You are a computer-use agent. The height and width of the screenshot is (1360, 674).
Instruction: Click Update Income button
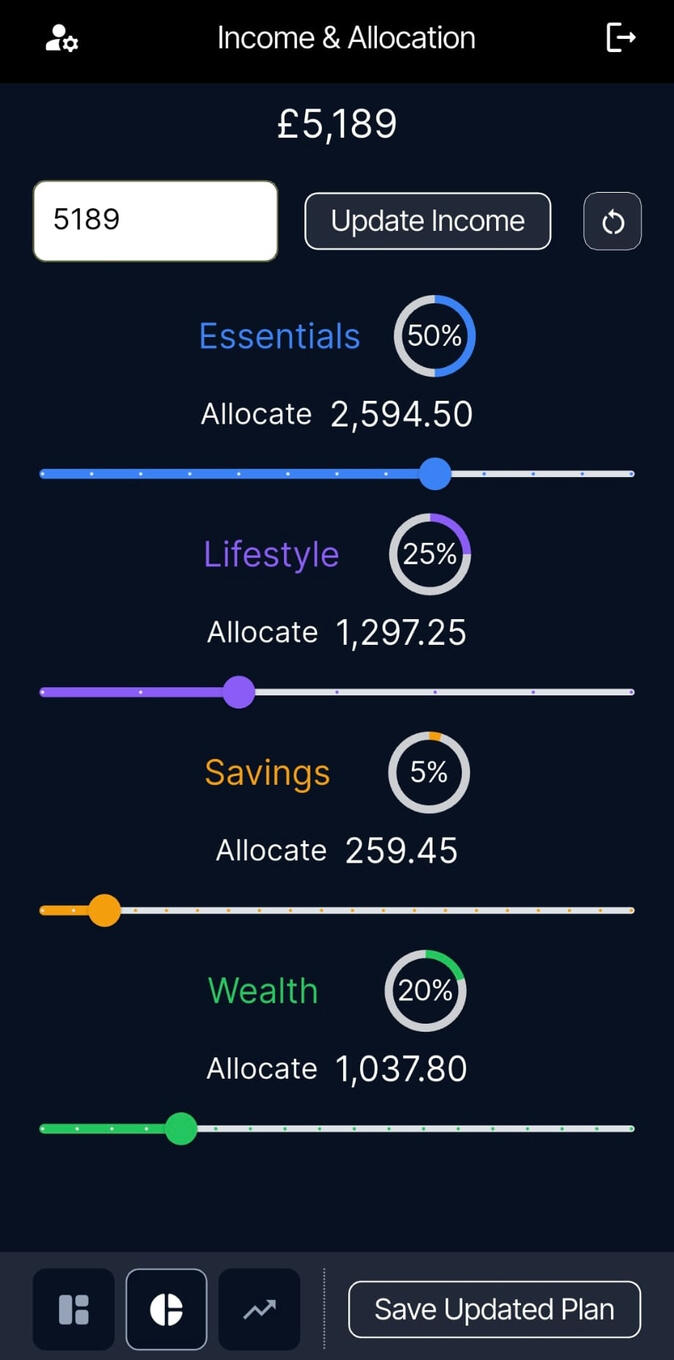pos(428,221)
